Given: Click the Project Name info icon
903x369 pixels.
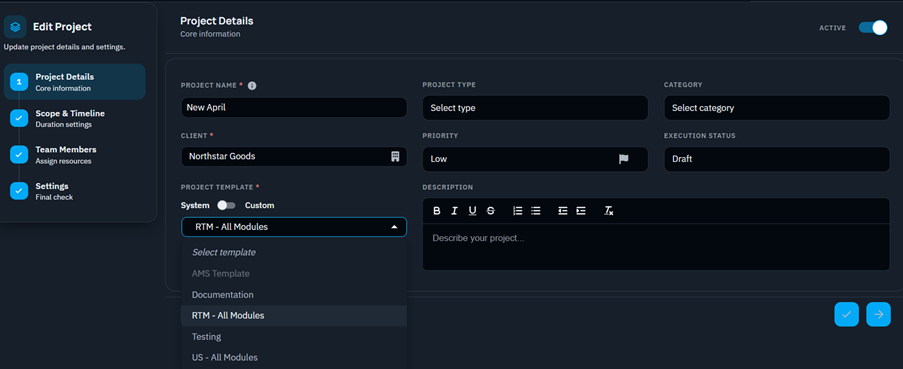Looking at the screenshot, I should pyautogui.click(x=252, y=86).
